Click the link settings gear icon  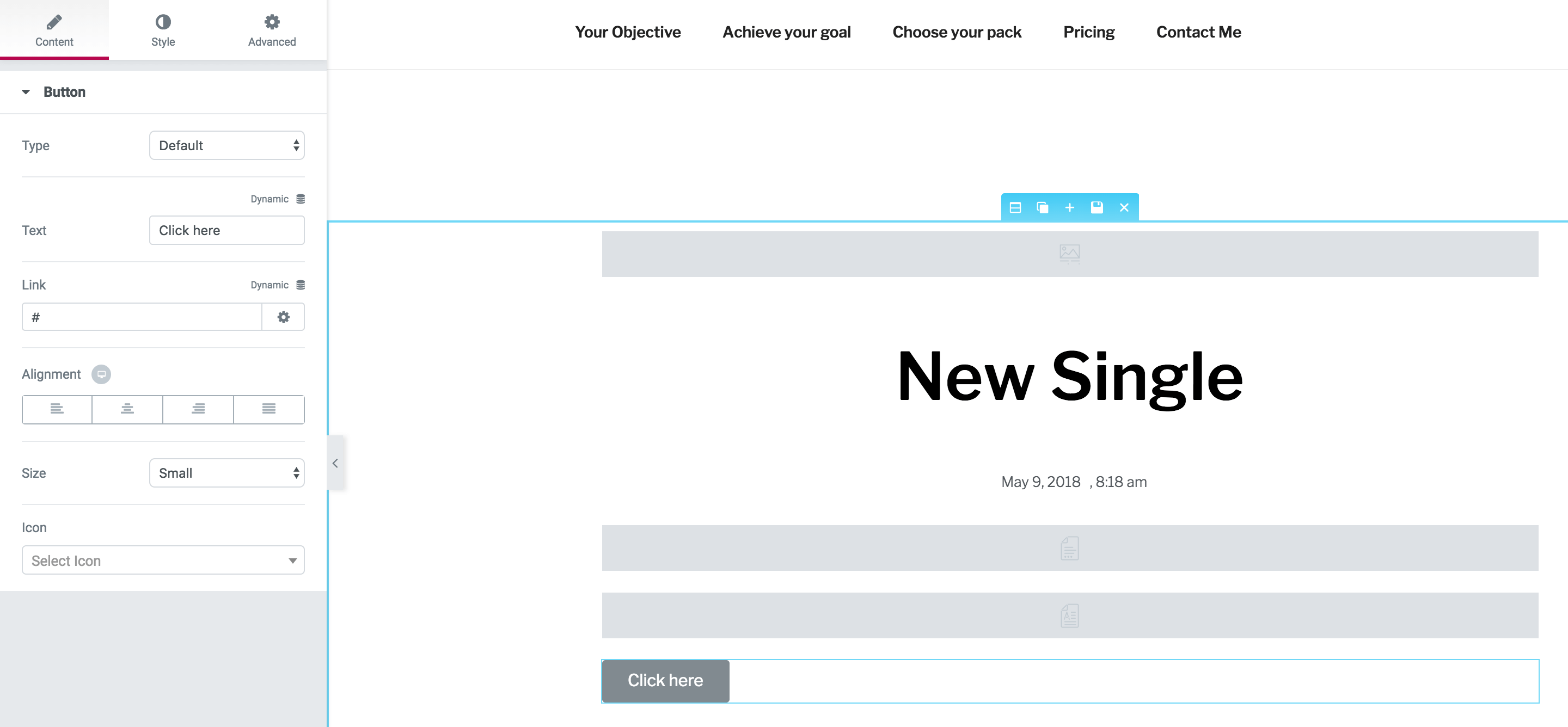tap(284, 316)
